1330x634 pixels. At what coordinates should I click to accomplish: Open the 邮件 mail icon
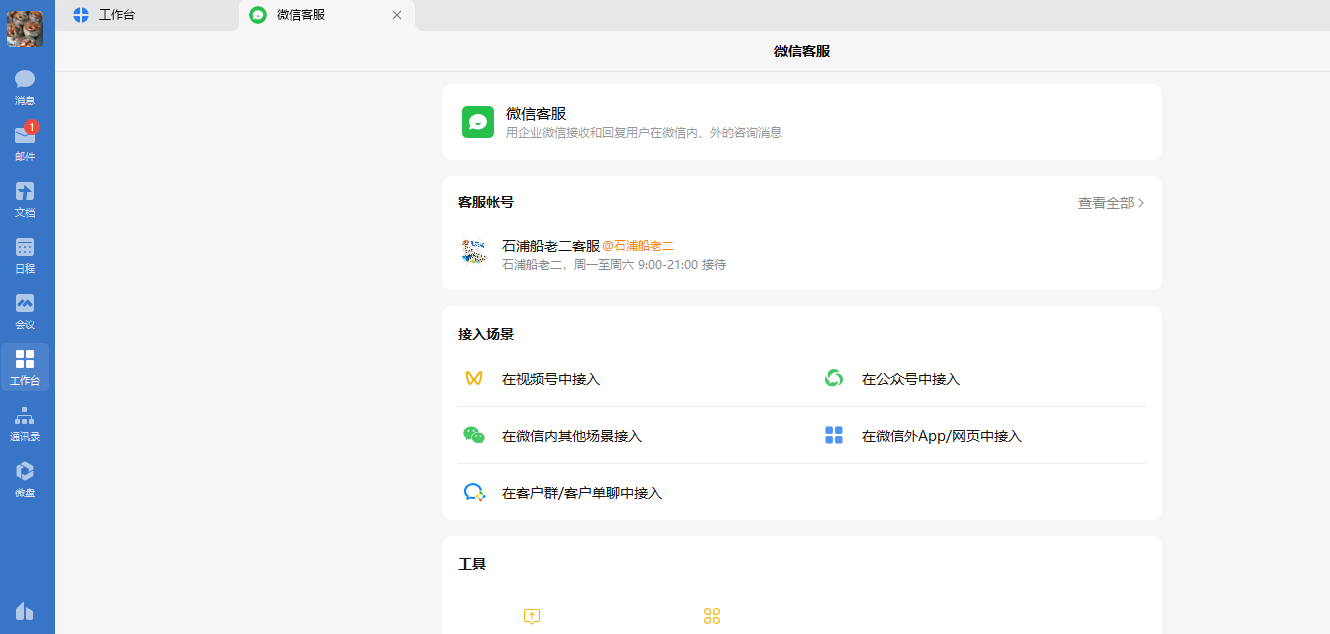(x=25, y=142)
